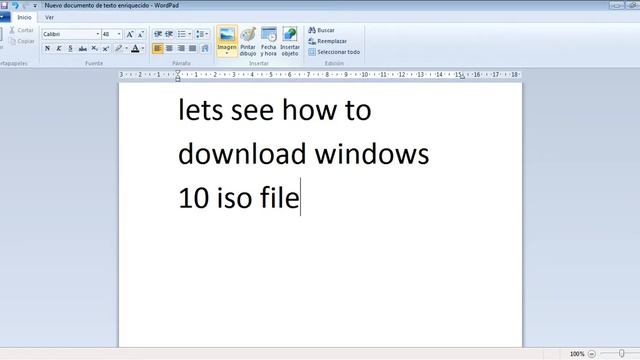
Task: Click the Increase indent icon
Action: [169, 34]
